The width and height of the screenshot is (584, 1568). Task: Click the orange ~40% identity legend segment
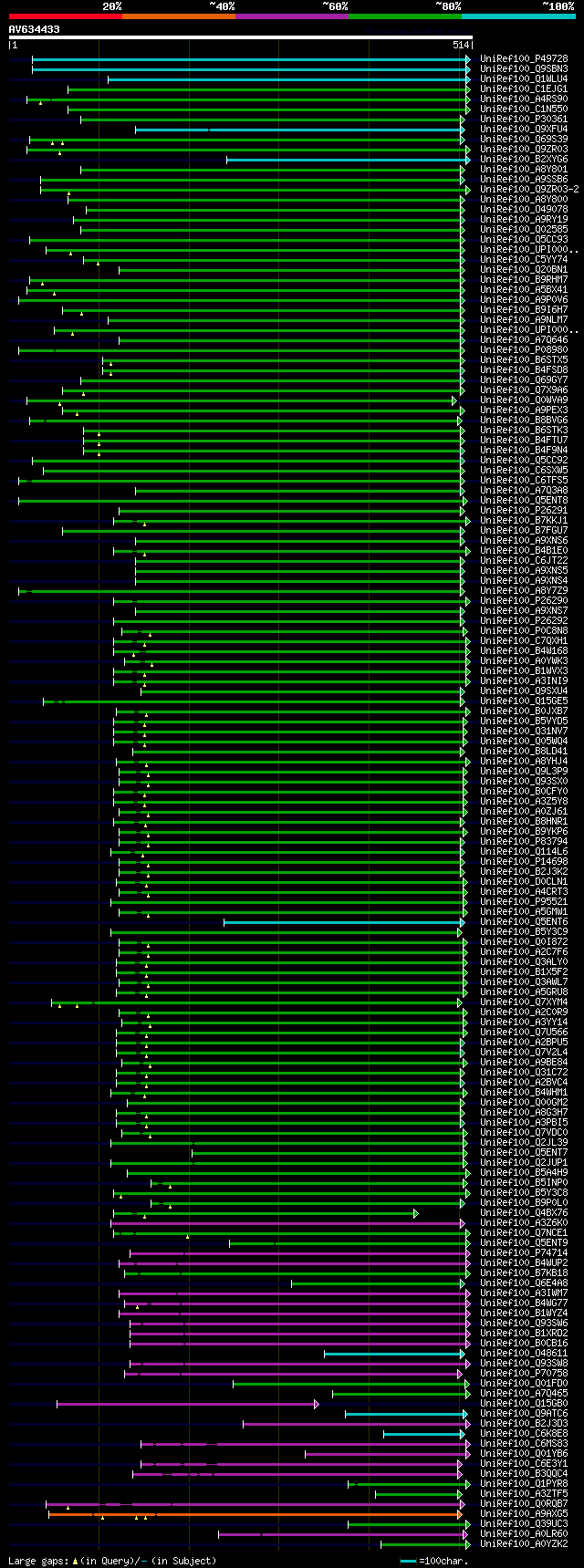(178, 16)
